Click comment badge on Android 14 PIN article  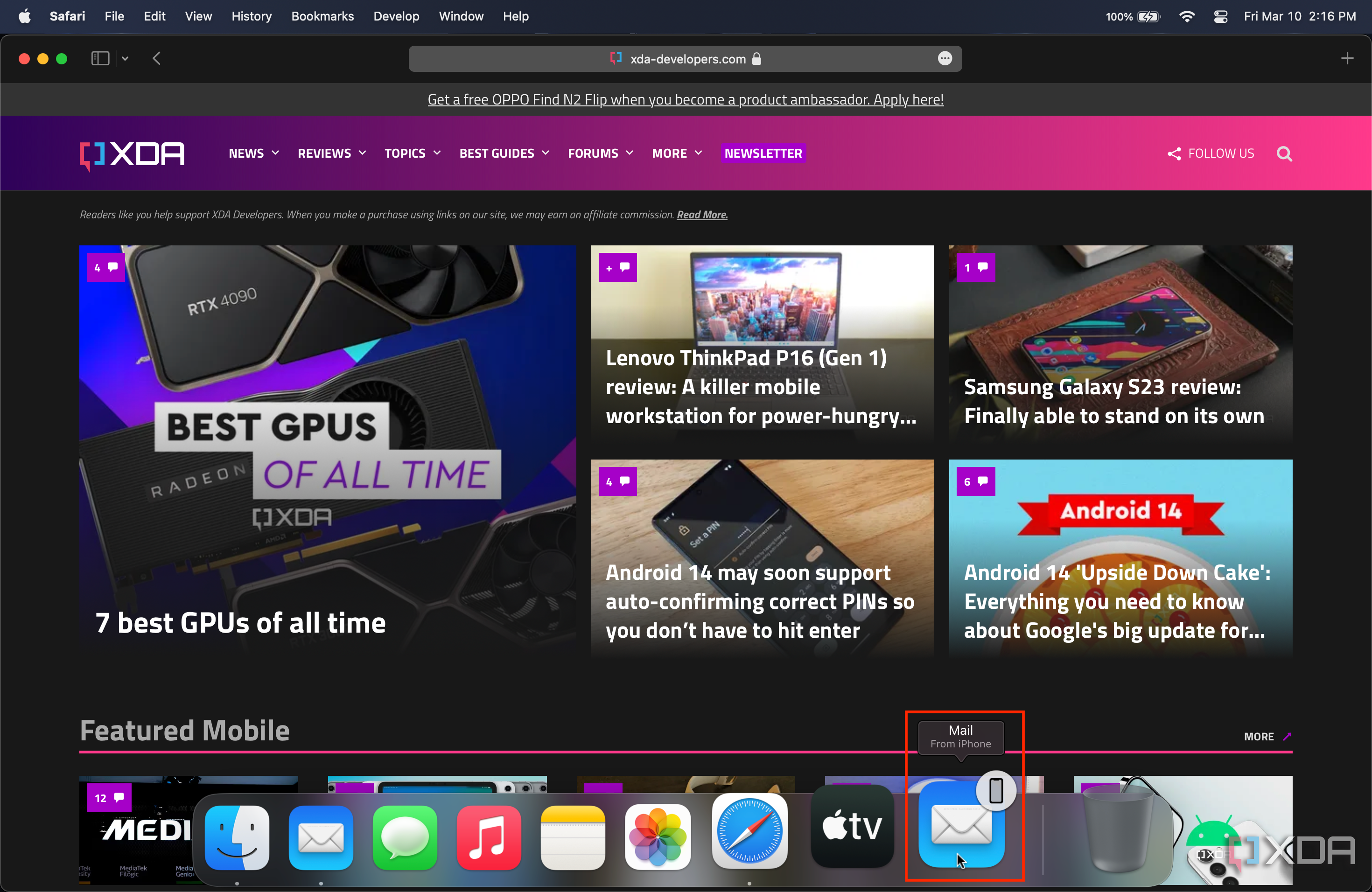coord(617,481)
